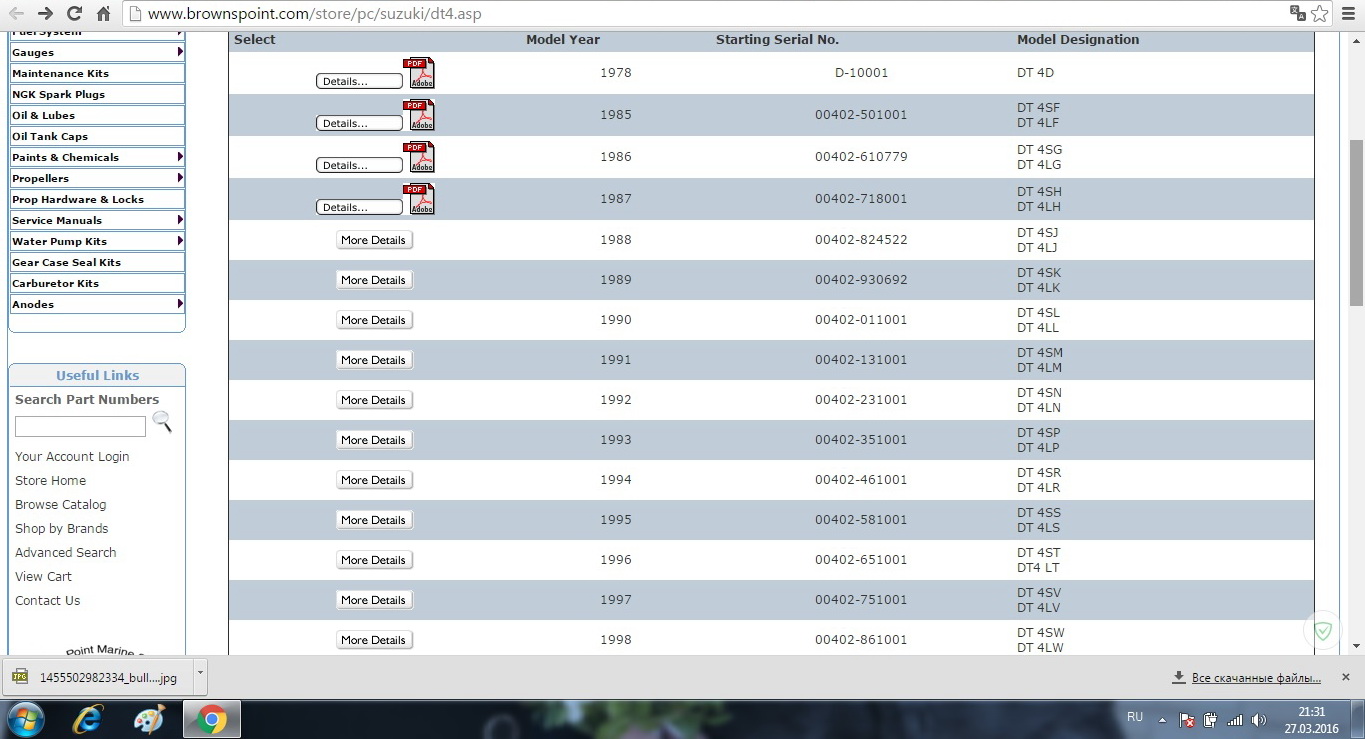Open the Windows Start menu
The height and width of the screenshot is (739, 1365).
coord(24,719)
